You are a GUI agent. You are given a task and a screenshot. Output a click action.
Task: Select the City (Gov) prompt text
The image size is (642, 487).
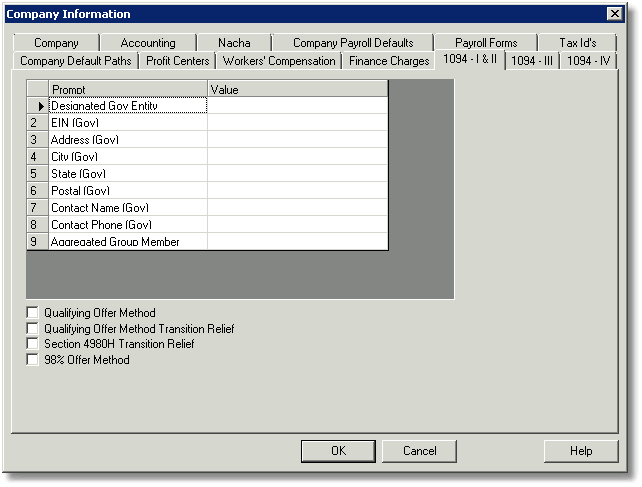coord(75,156)
